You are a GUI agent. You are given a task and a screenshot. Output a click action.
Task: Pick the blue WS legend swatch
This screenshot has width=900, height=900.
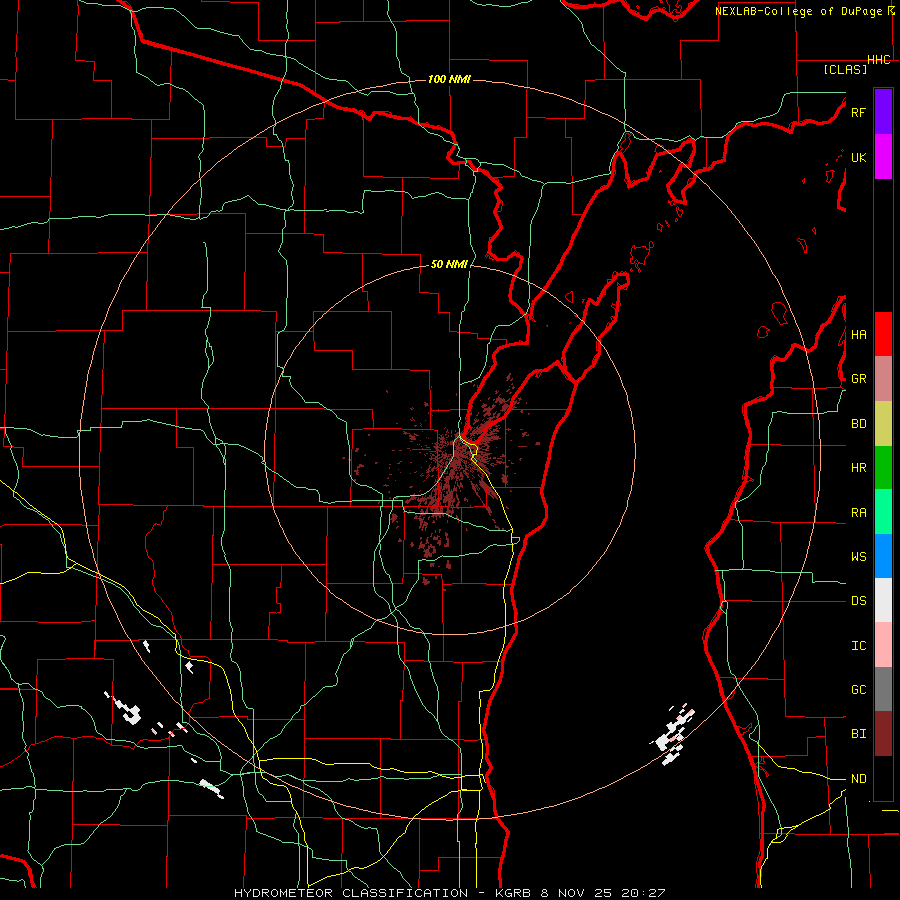[x=883, y=556]
